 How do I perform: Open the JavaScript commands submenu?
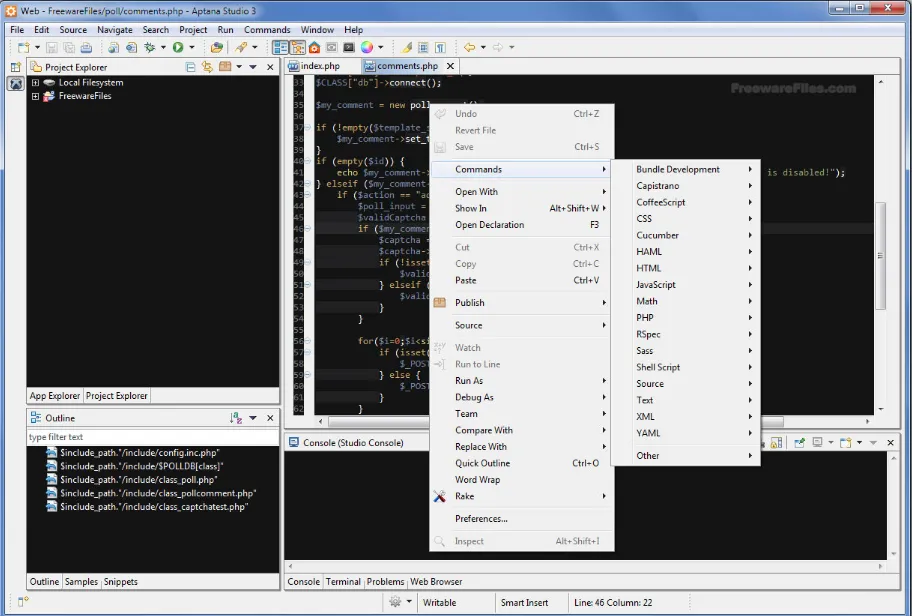pos(686,285)
